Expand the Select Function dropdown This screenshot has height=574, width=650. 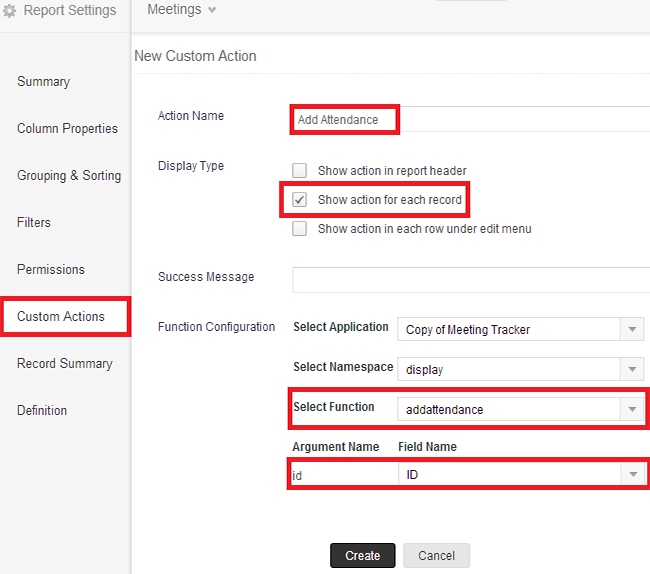[631, 409]
